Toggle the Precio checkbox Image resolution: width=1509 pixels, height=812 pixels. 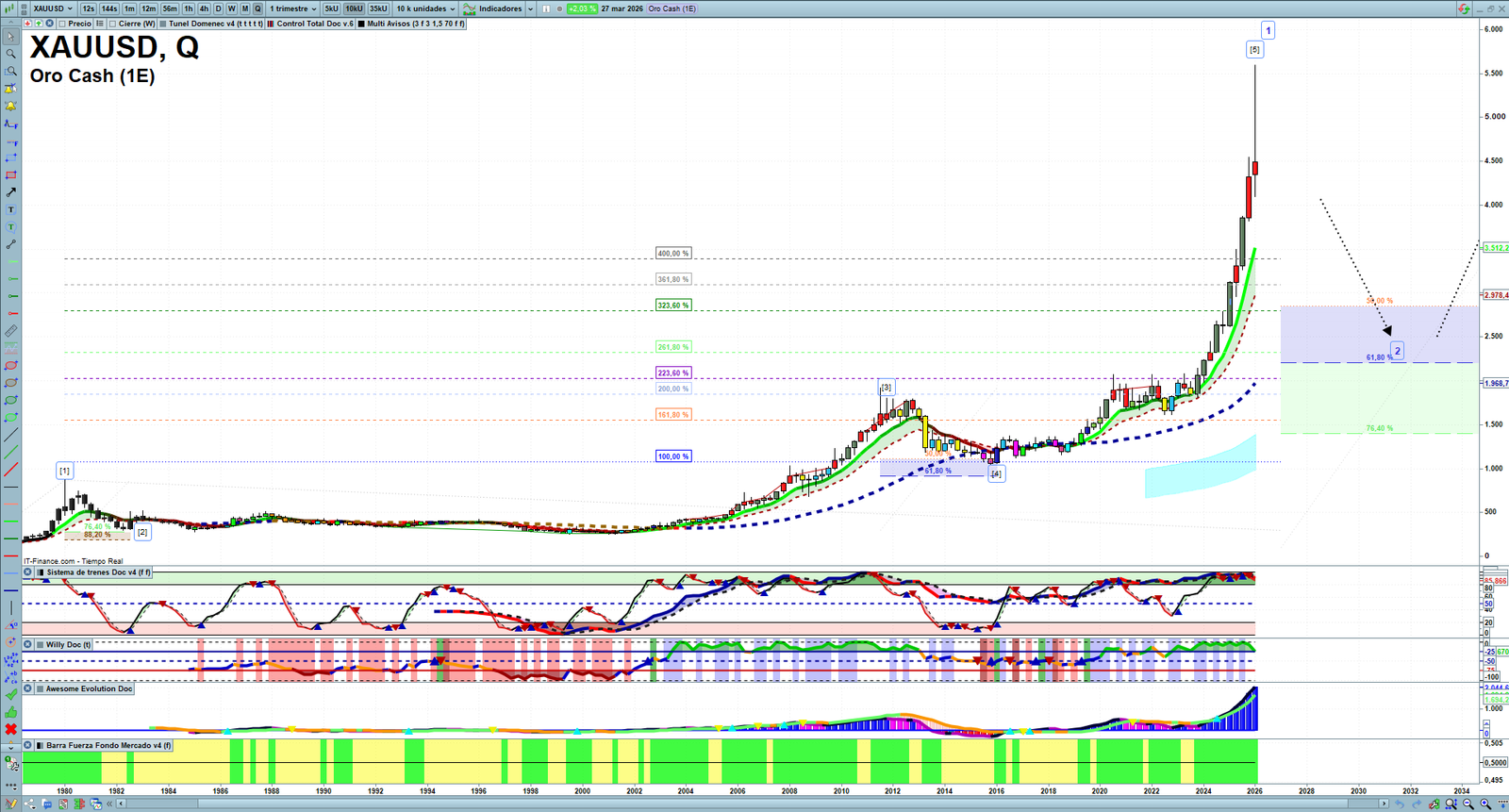62,24
